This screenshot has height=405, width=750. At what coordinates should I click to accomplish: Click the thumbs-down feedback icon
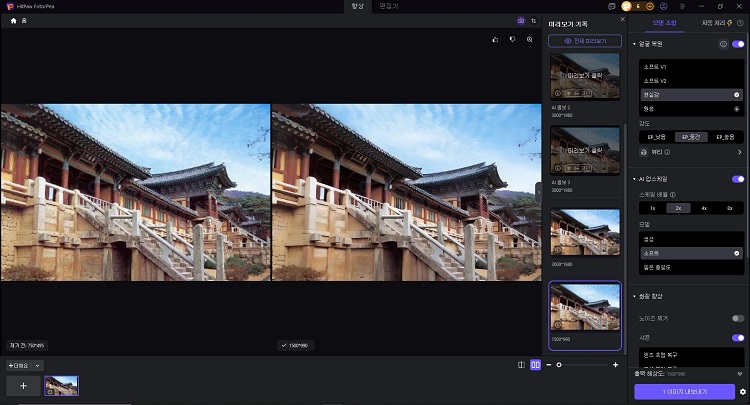[512, 40]
